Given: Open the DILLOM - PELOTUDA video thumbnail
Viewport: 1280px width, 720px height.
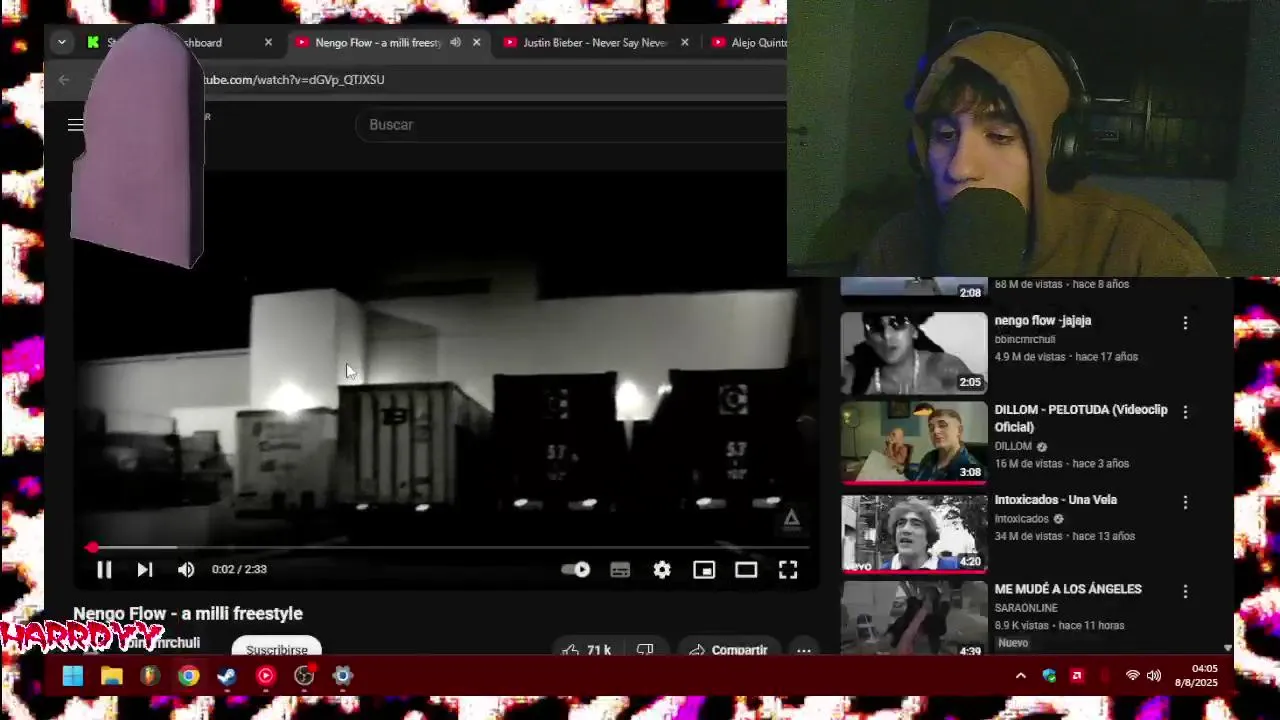Looking at the screenshot, I should pyautogui.click(x=914, y=443).
